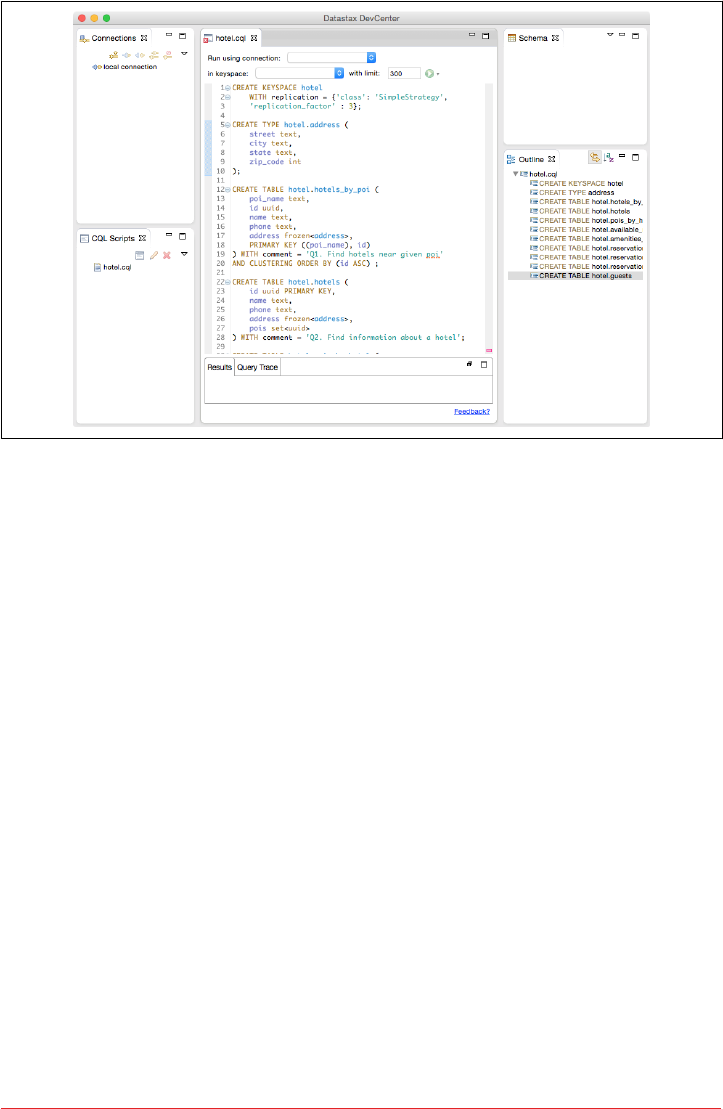The height and width of the screenshot is (1109, 723).
Task: Maximize the Outline panel
Action: (635, 157)
